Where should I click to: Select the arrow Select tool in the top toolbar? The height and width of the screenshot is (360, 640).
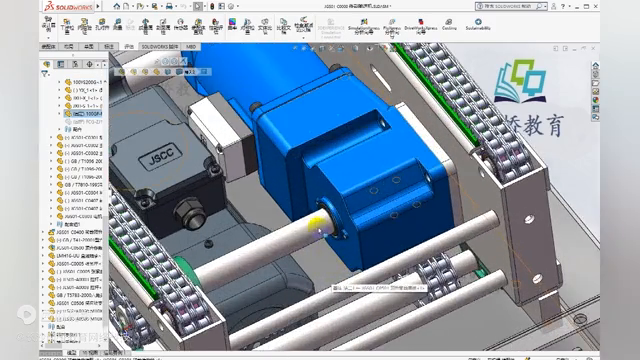pos(198,6)
